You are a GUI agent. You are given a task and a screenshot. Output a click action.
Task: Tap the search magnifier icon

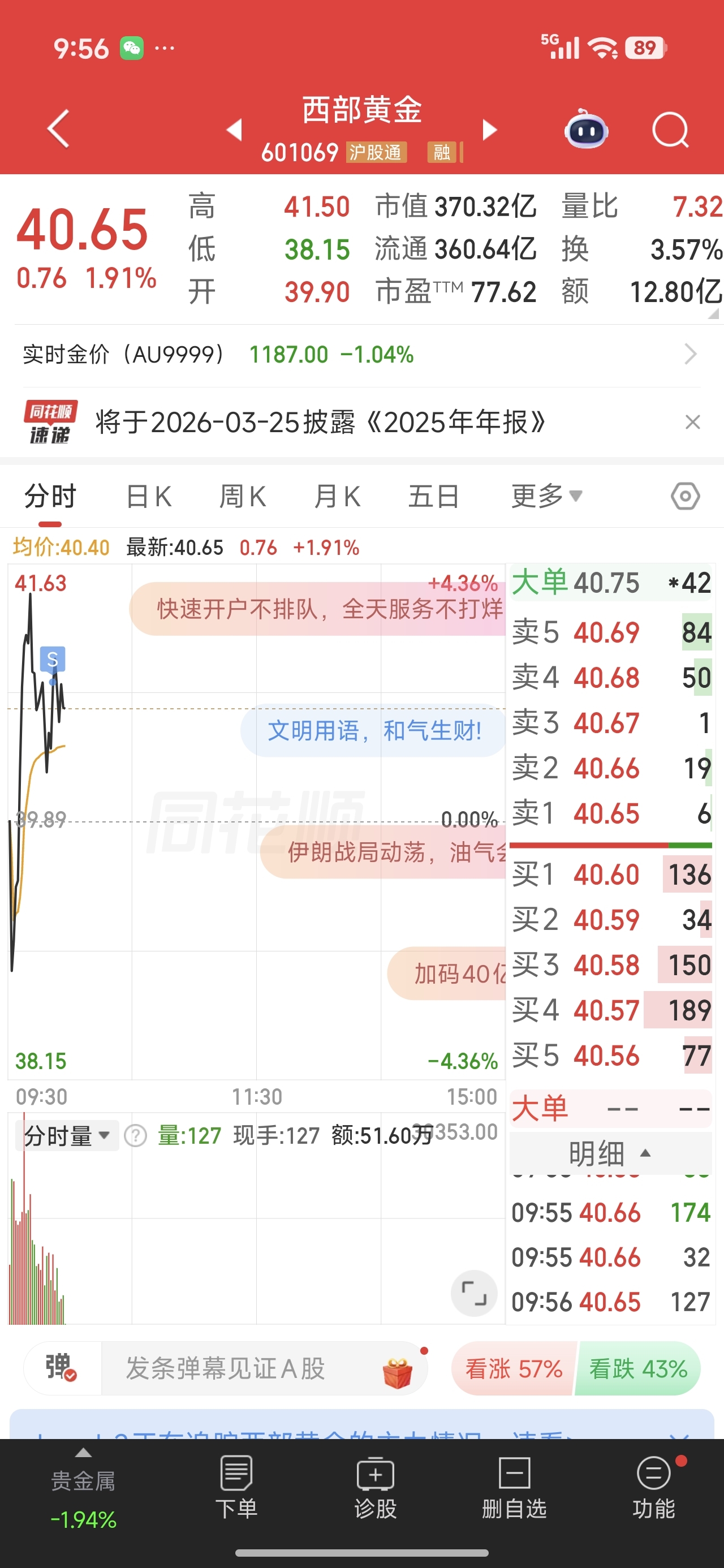coord(670,130)
